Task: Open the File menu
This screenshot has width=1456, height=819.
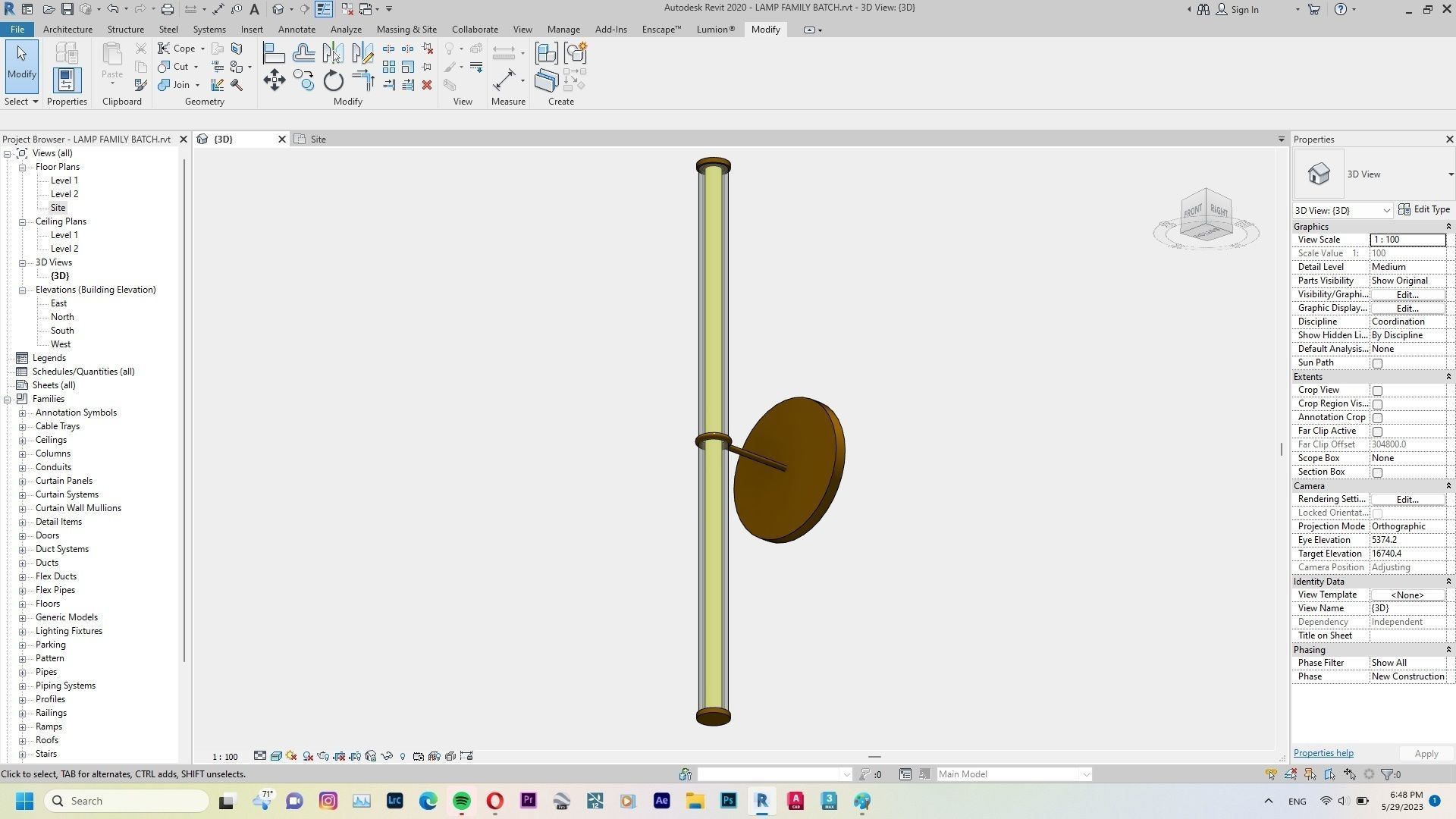Action: click(17, 30)
